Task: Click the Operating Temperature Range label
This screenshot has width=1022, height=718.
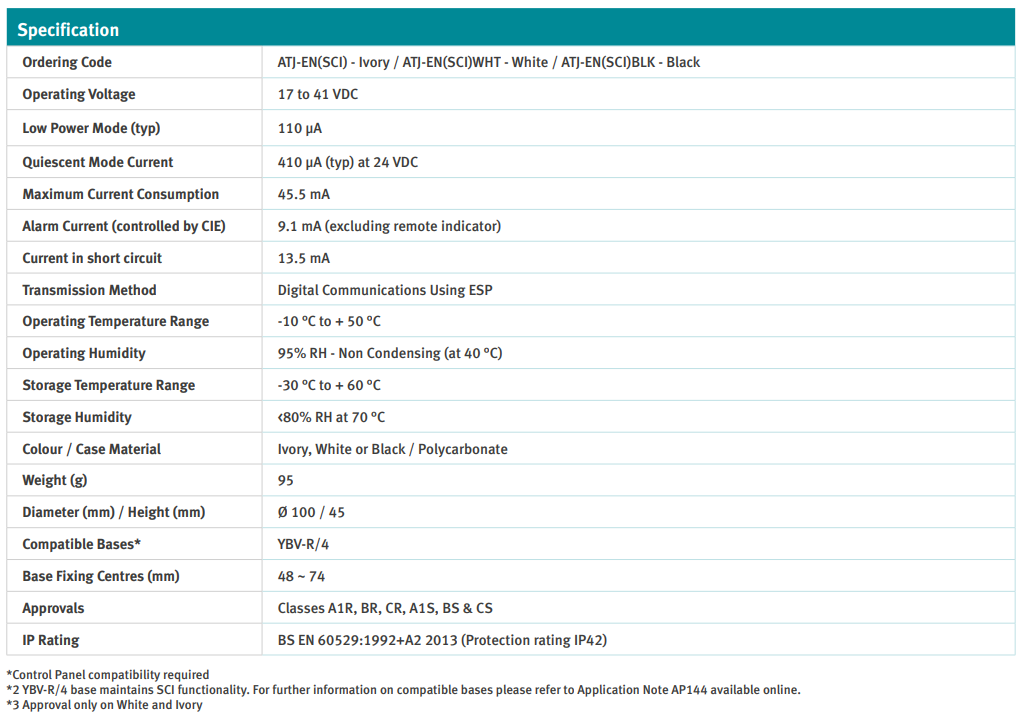Action: pos(116,321)
